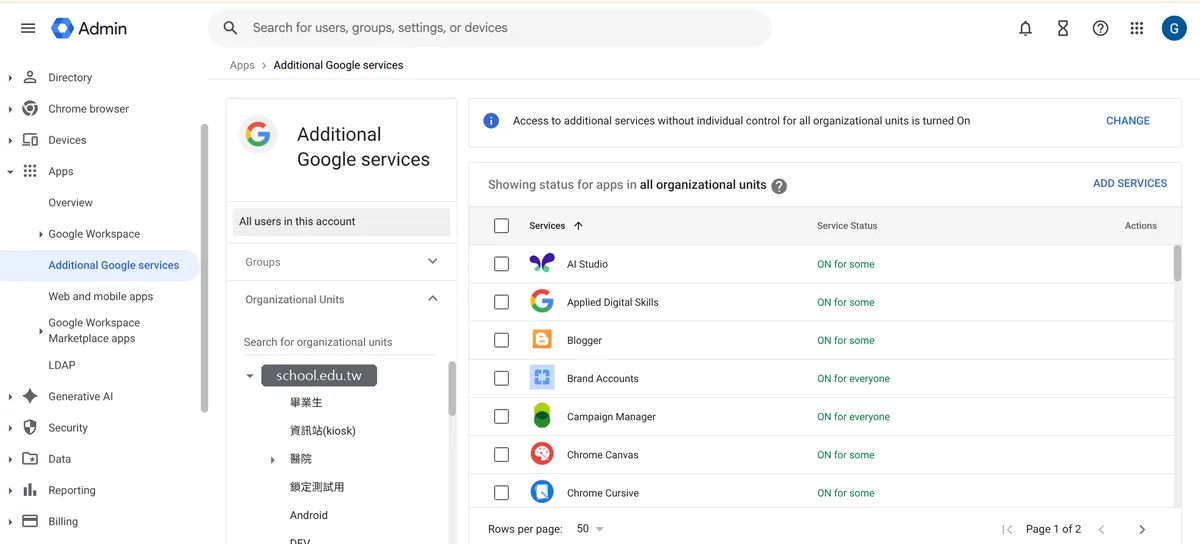Select the 資訊站(kiosk) organizational unit
Viewport: 1200px width, 544px height.
point(323,430)
